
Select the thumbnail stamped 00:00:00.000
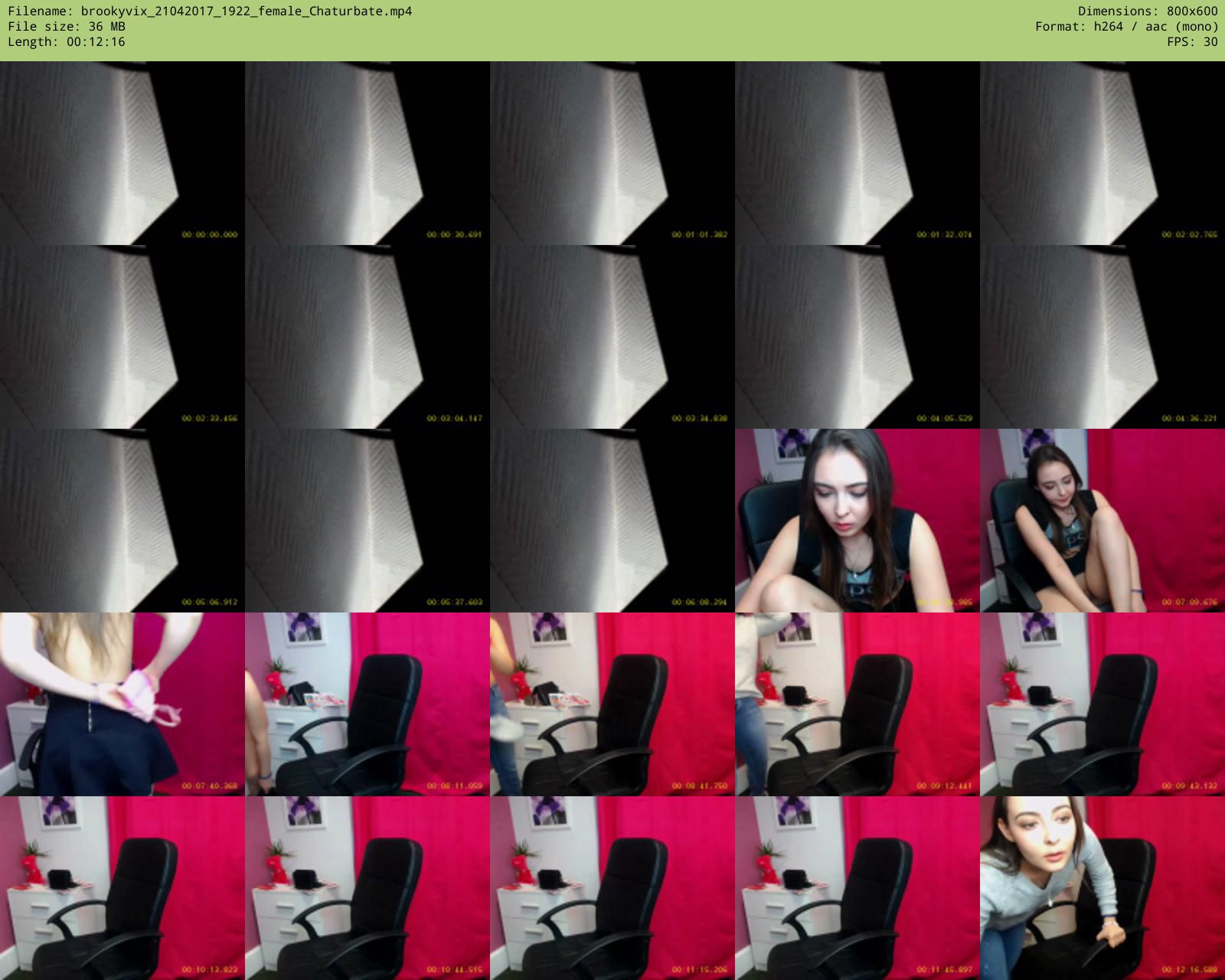(122, 153)
